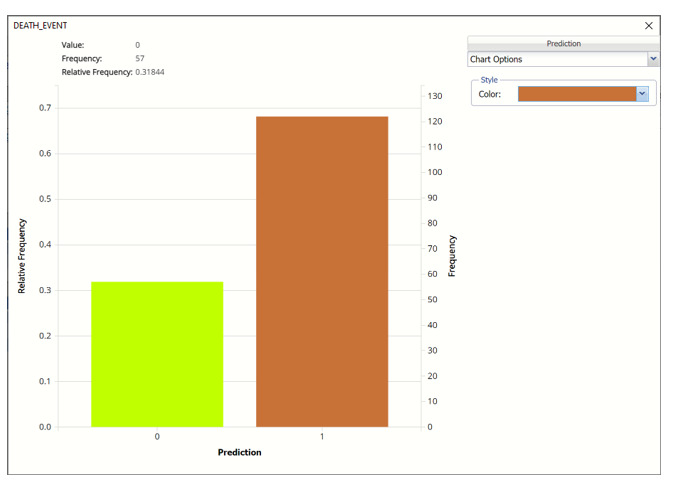Click the 130 tick on right axis
Image resolution: width=682 pixels, height=490 pixels.
(x=434, y=96)
